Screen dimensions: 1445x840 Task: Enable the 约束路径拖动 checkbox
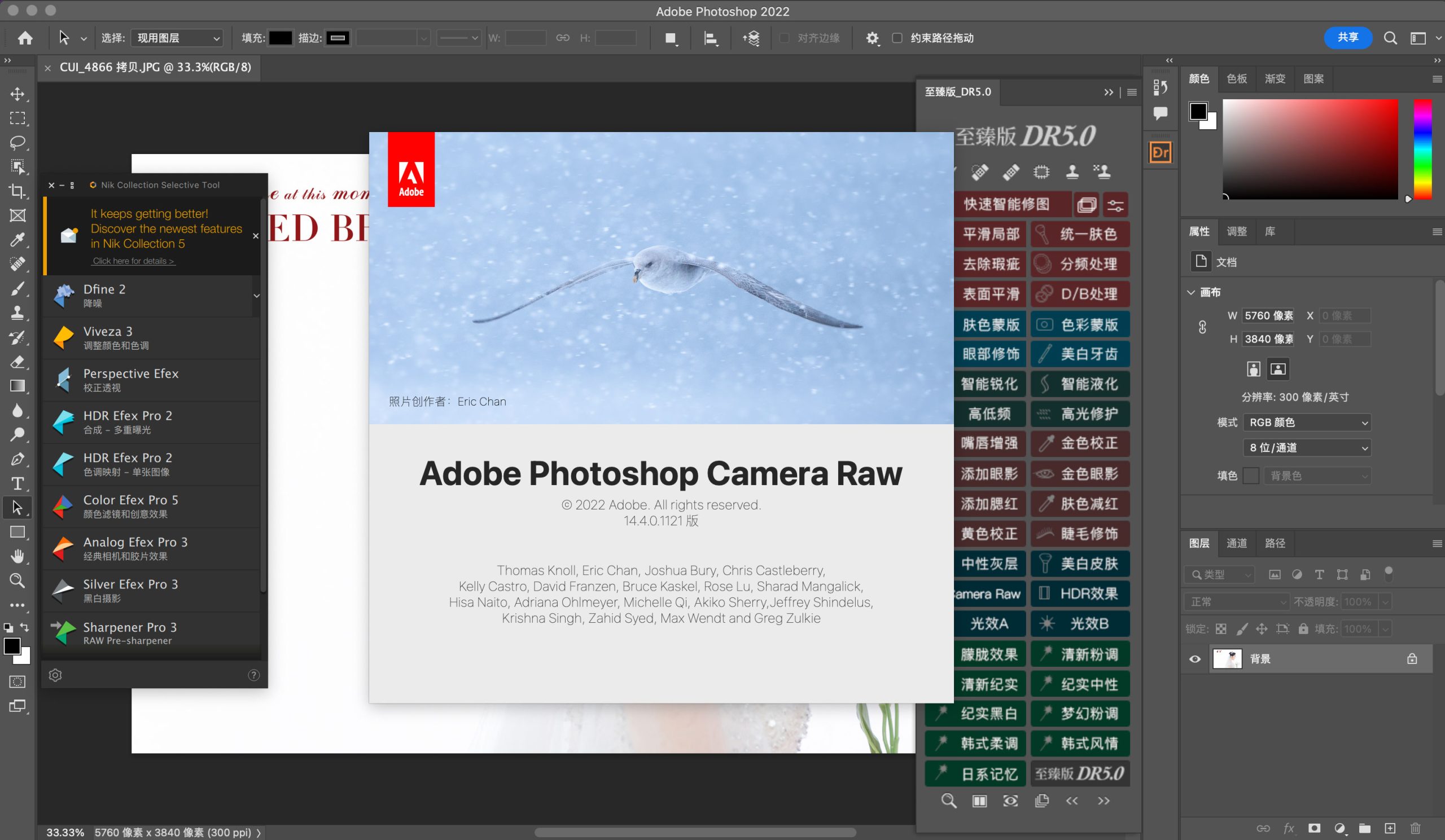click(x=897, y=38)
